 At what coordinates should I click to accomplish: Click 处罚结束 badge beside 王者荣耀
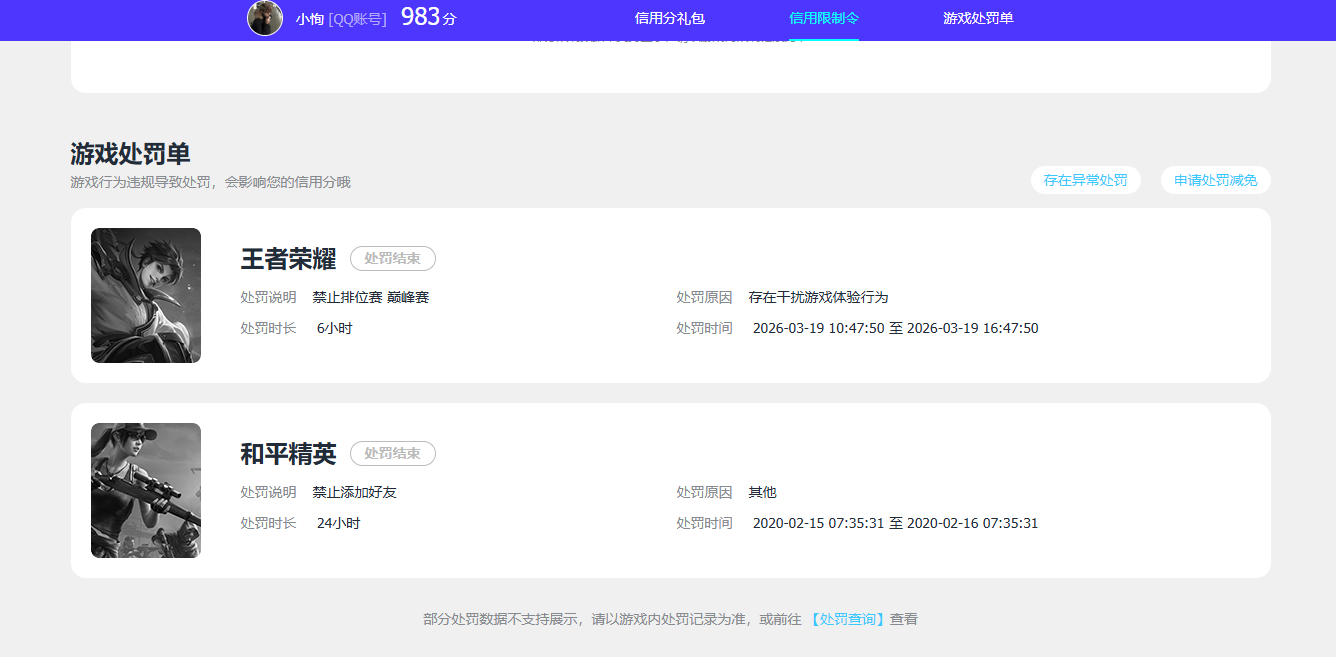pyautogui.click(x=393, y=259)
